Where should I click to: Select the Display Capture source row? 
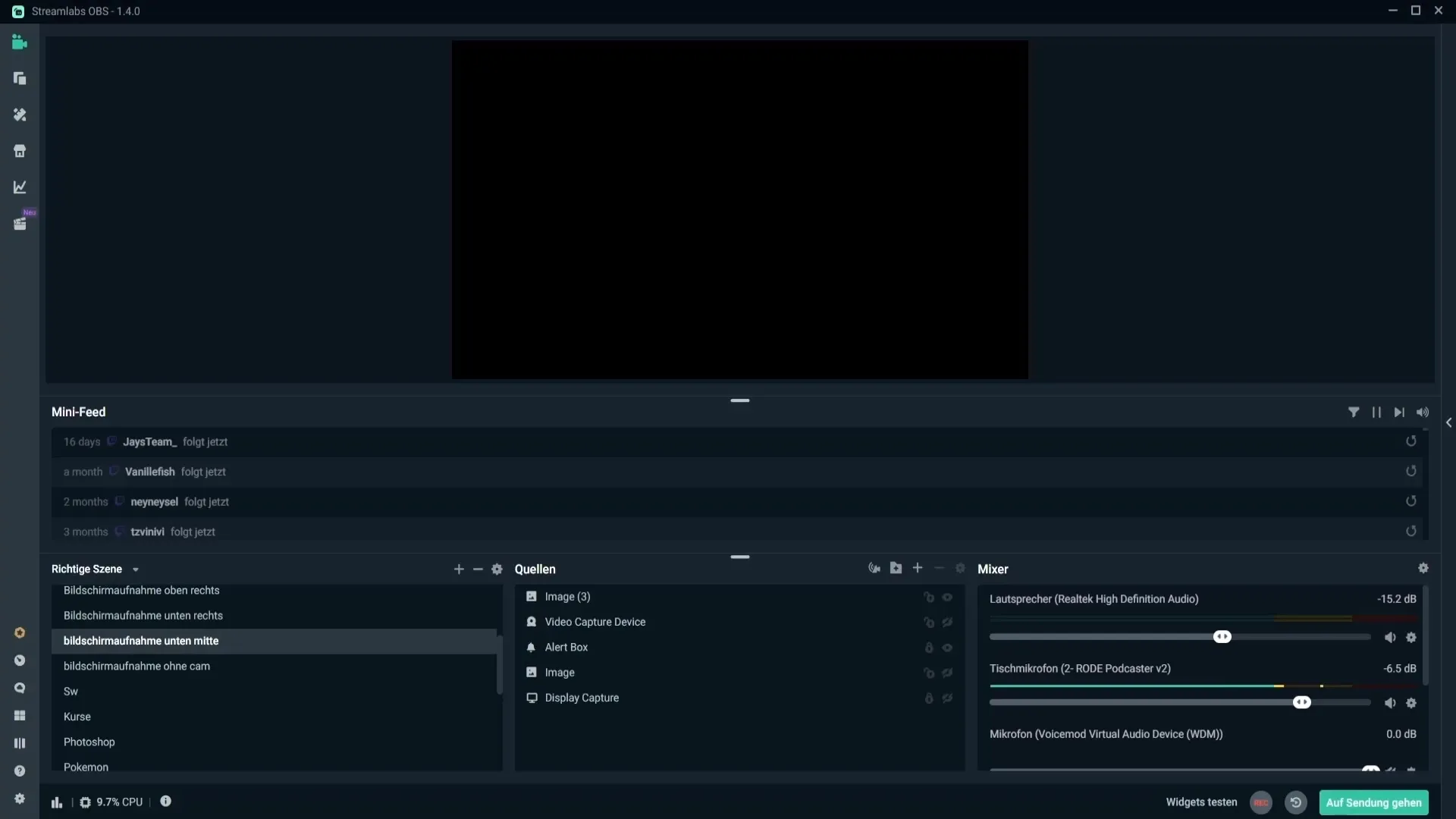[739, 698]
